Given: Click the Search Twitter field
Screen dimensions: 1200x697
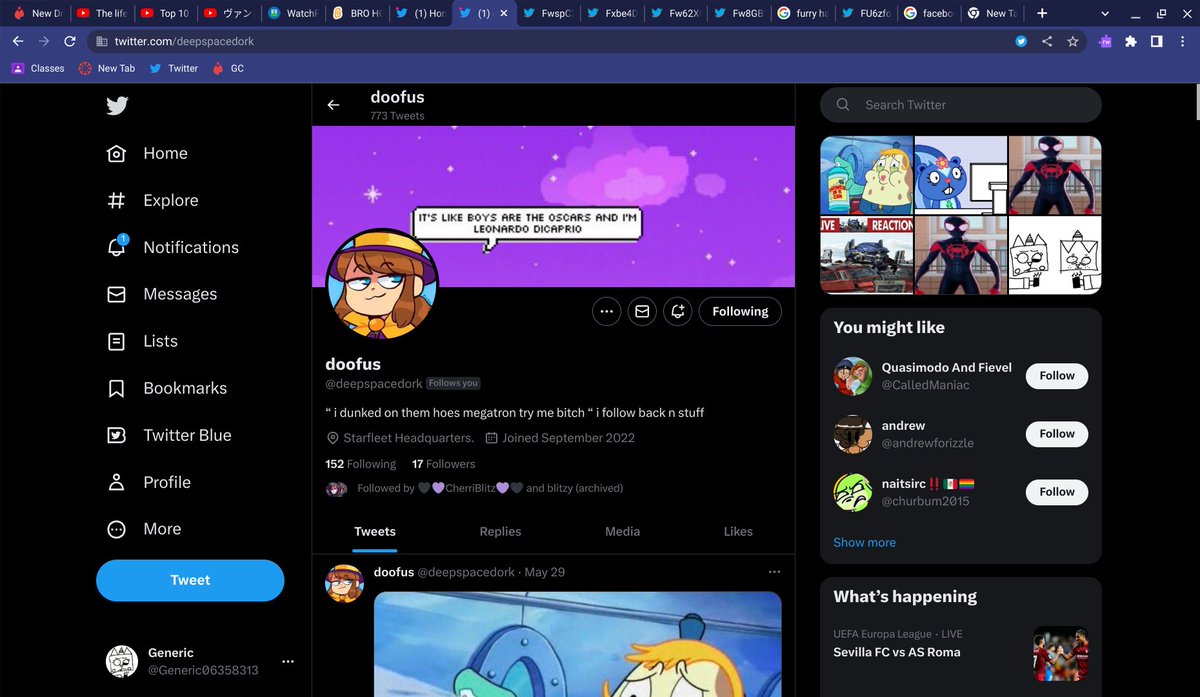Looking at the screenshot, I should pos(960,105).
